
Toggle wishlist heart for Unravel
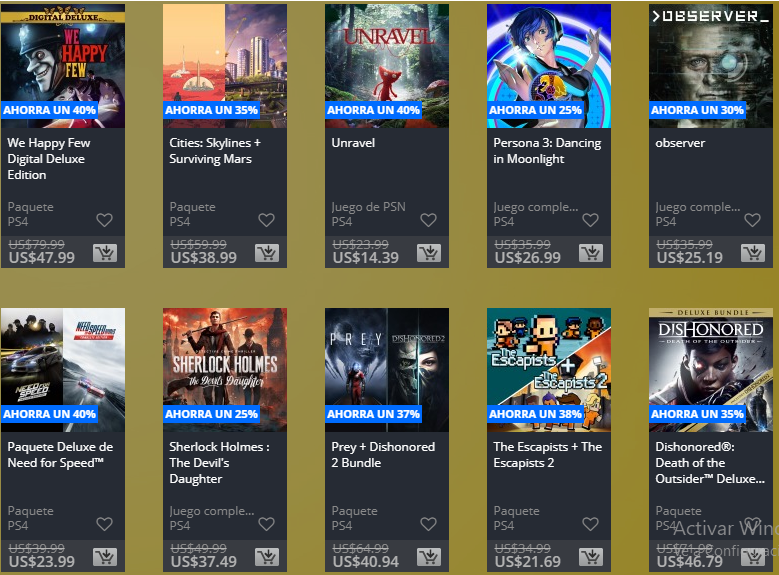tap(428, 220)
